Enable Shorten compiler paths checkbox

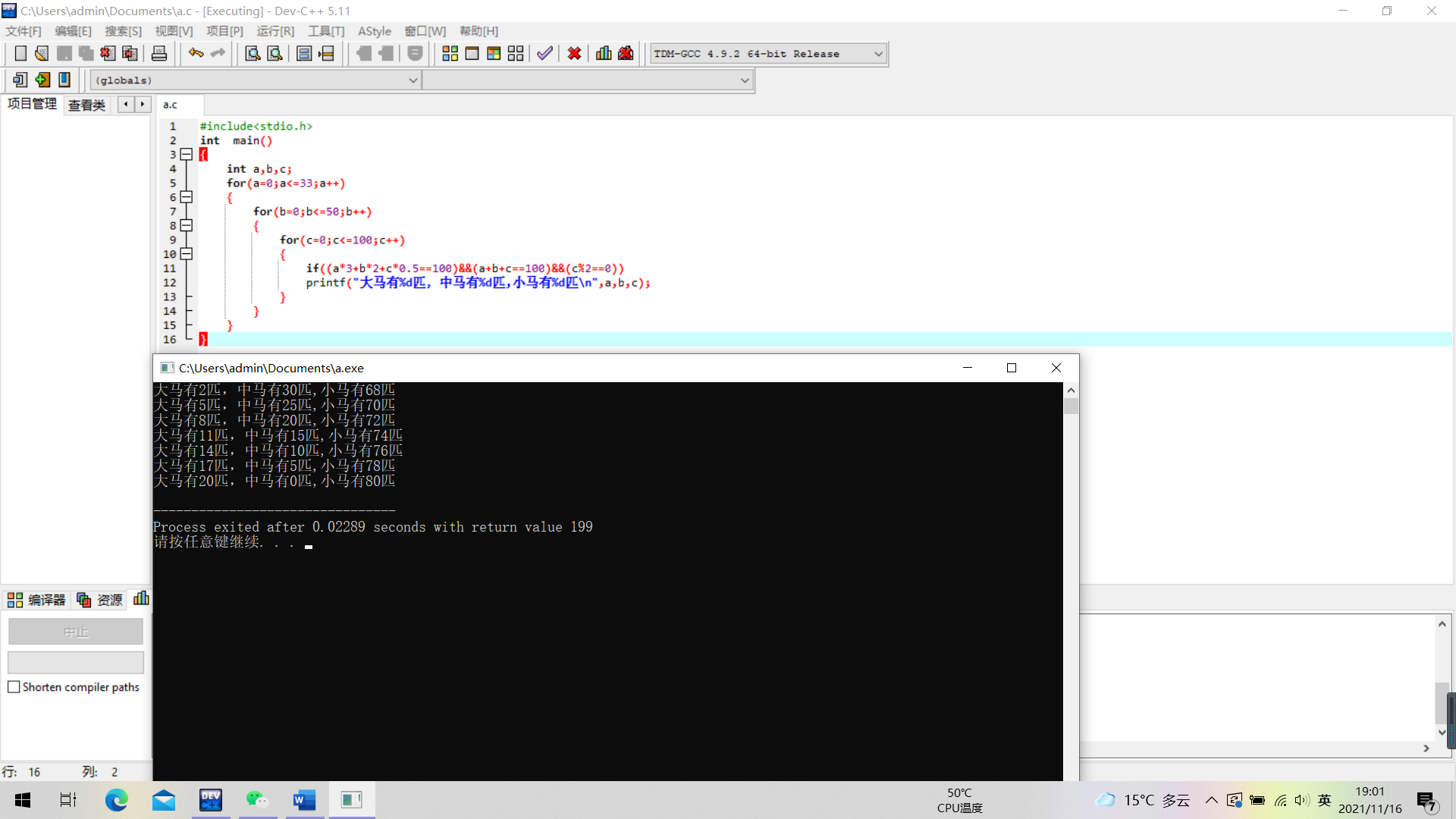pos(14,687)
